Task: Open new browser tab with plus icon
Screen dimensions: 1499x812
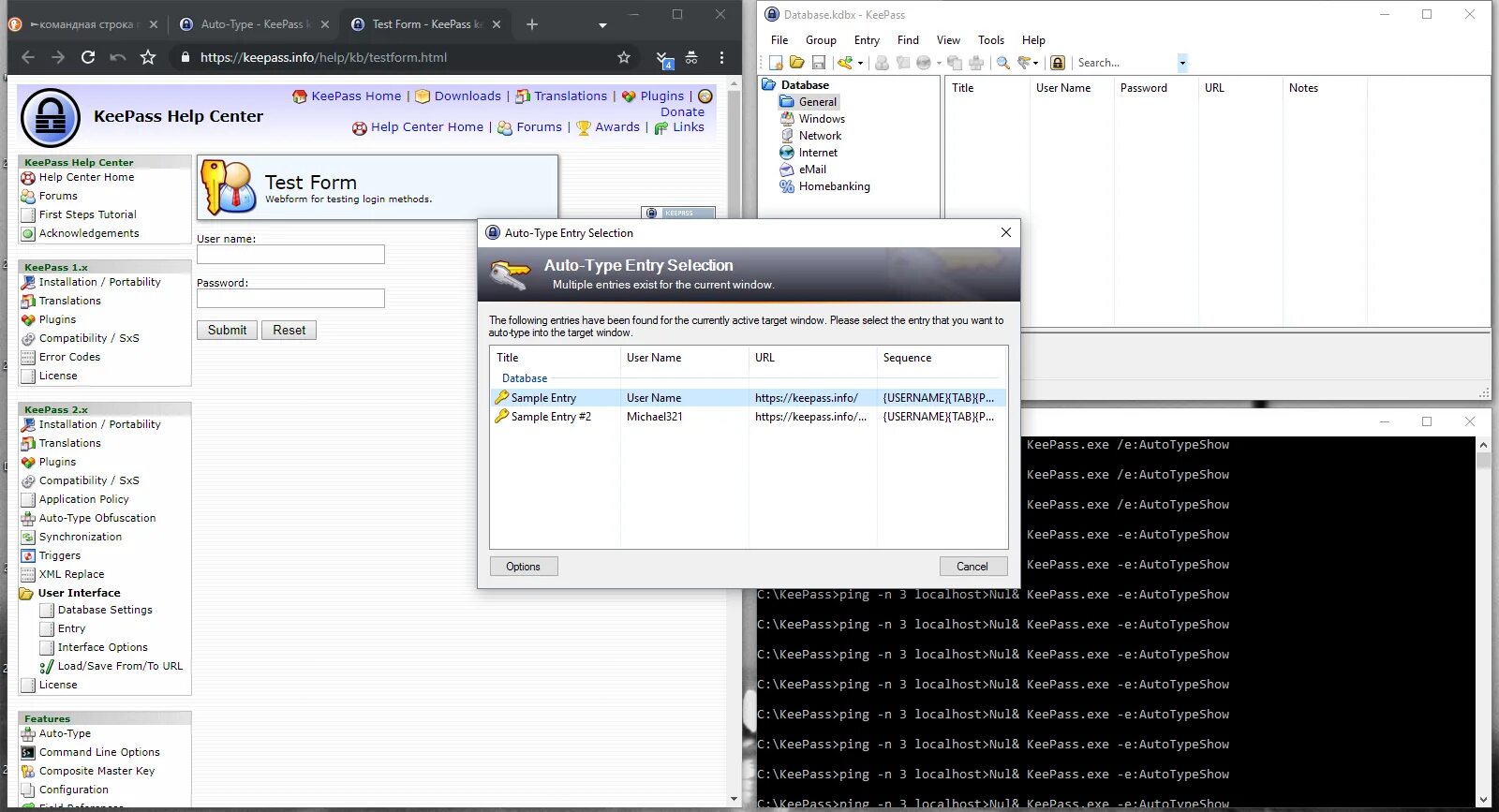Action: point(532,24)
